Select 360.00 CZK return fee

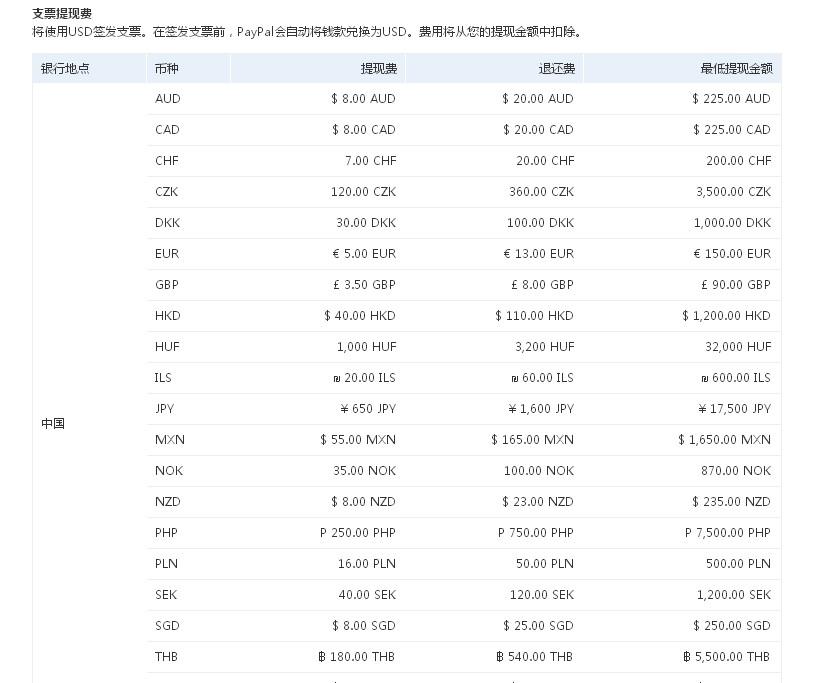(x=542, y=192)
